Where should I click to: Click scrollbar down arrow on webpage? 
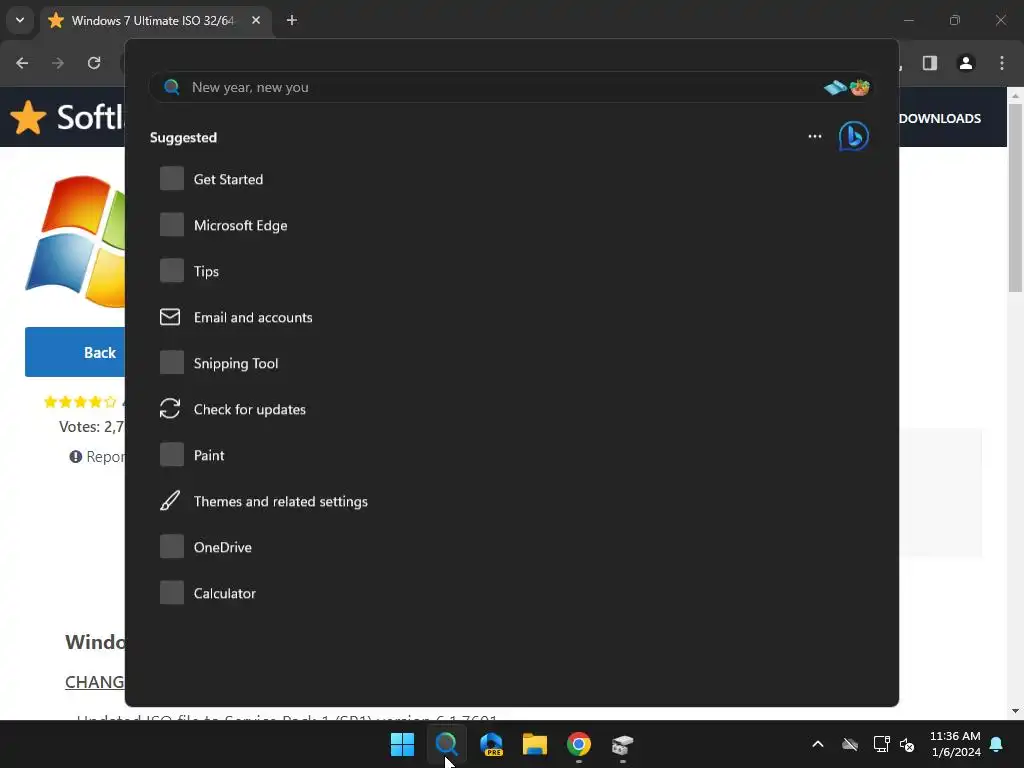click(x=1016, y=711)
